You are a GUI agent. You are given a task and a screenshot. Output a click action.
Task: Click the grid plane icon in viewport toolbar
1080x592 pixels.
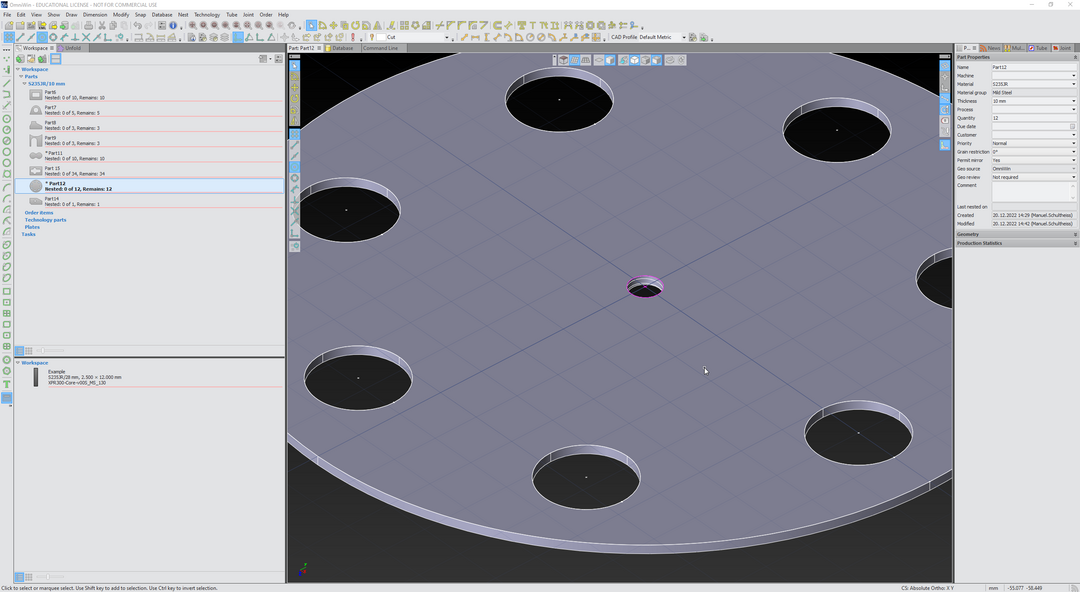[x=574, y=60]
